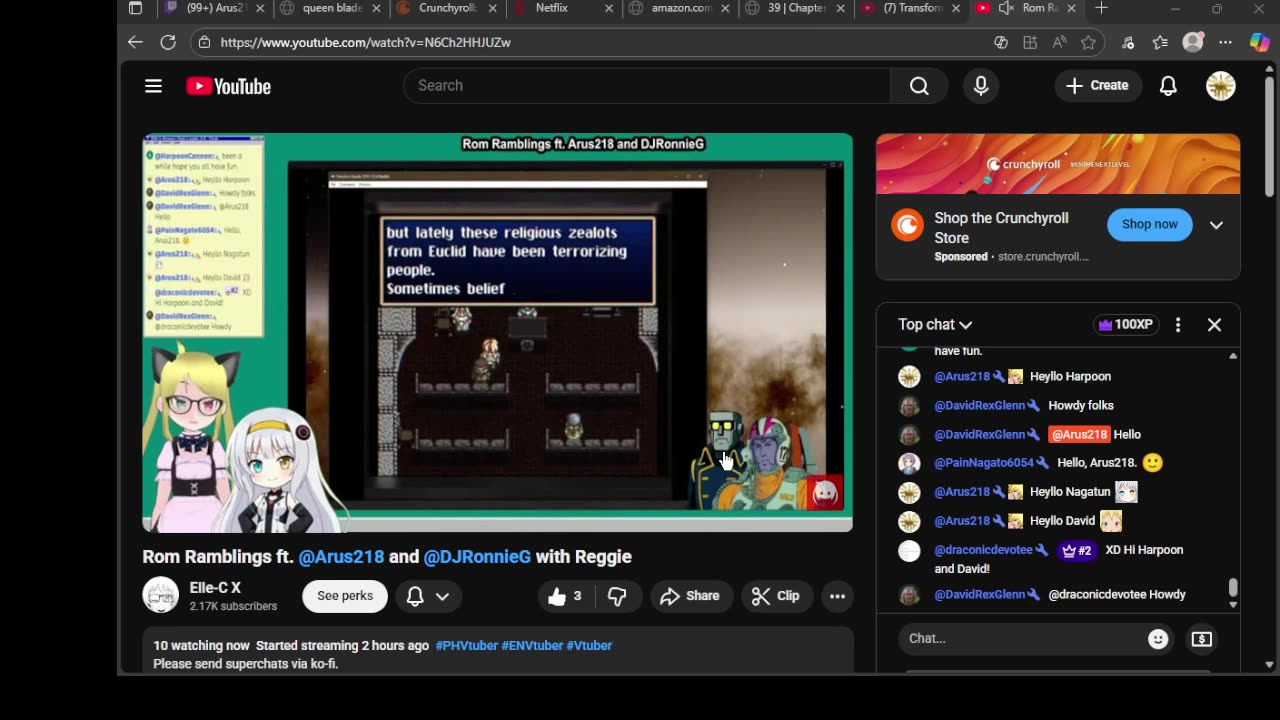Mute the tab with speaker icon

(1006, 8)
